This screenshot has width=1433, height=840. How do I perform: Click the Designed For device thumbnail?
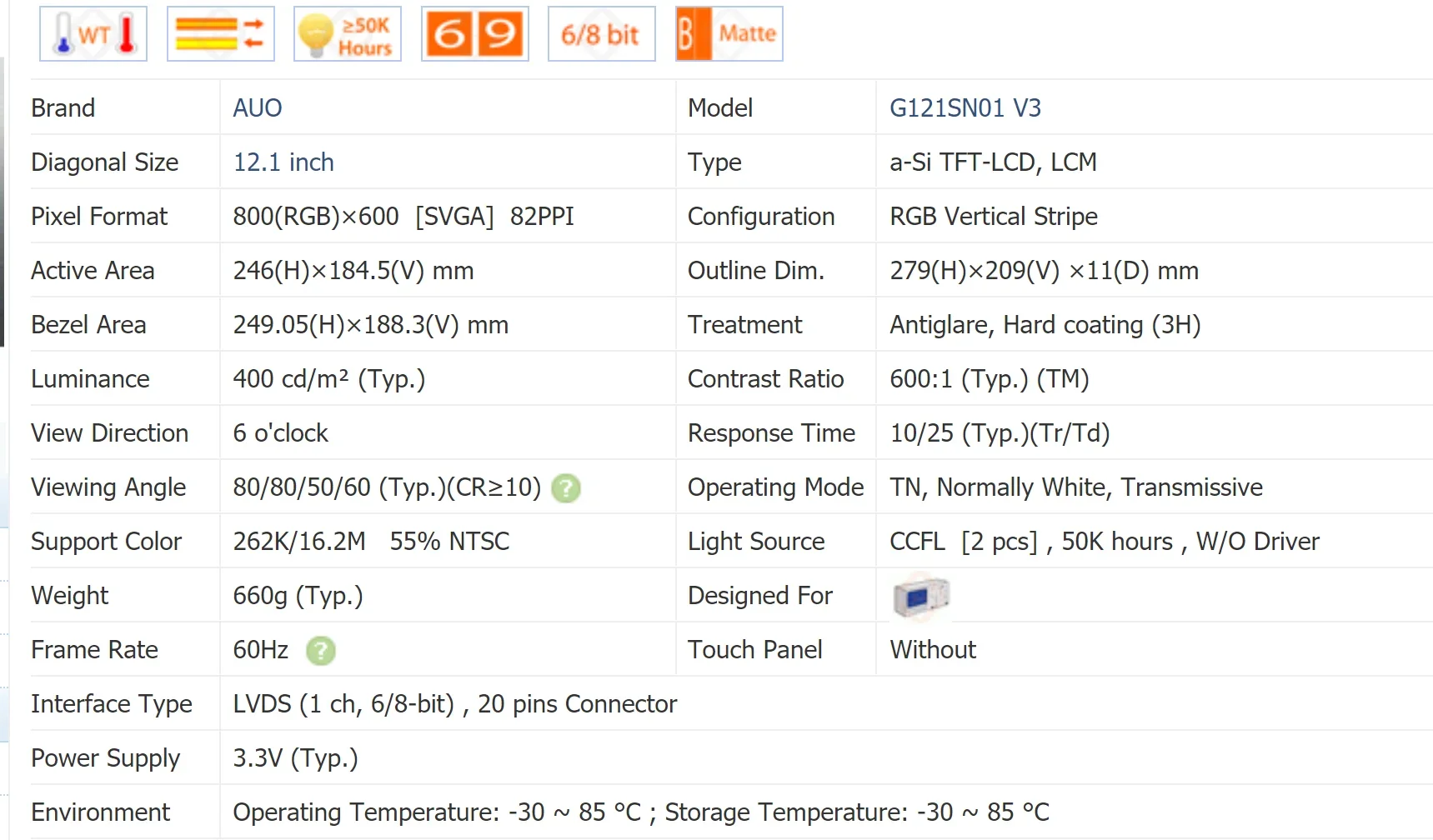[x=920, y=597]
